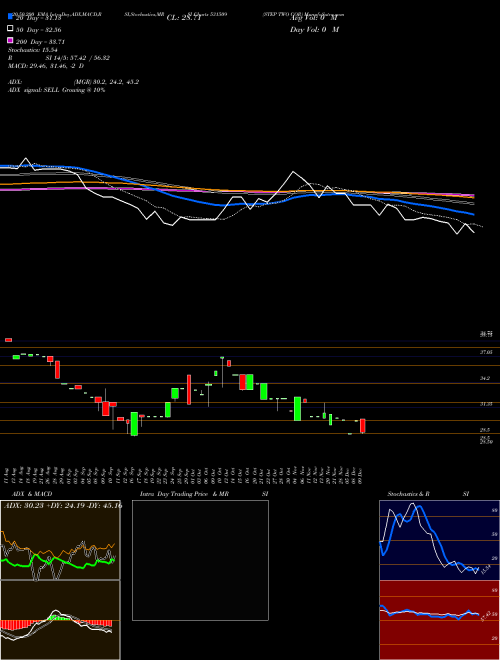Click the blue 20 Day EMA legend swatch
This screenshot has width=500, height=660.
11,16
